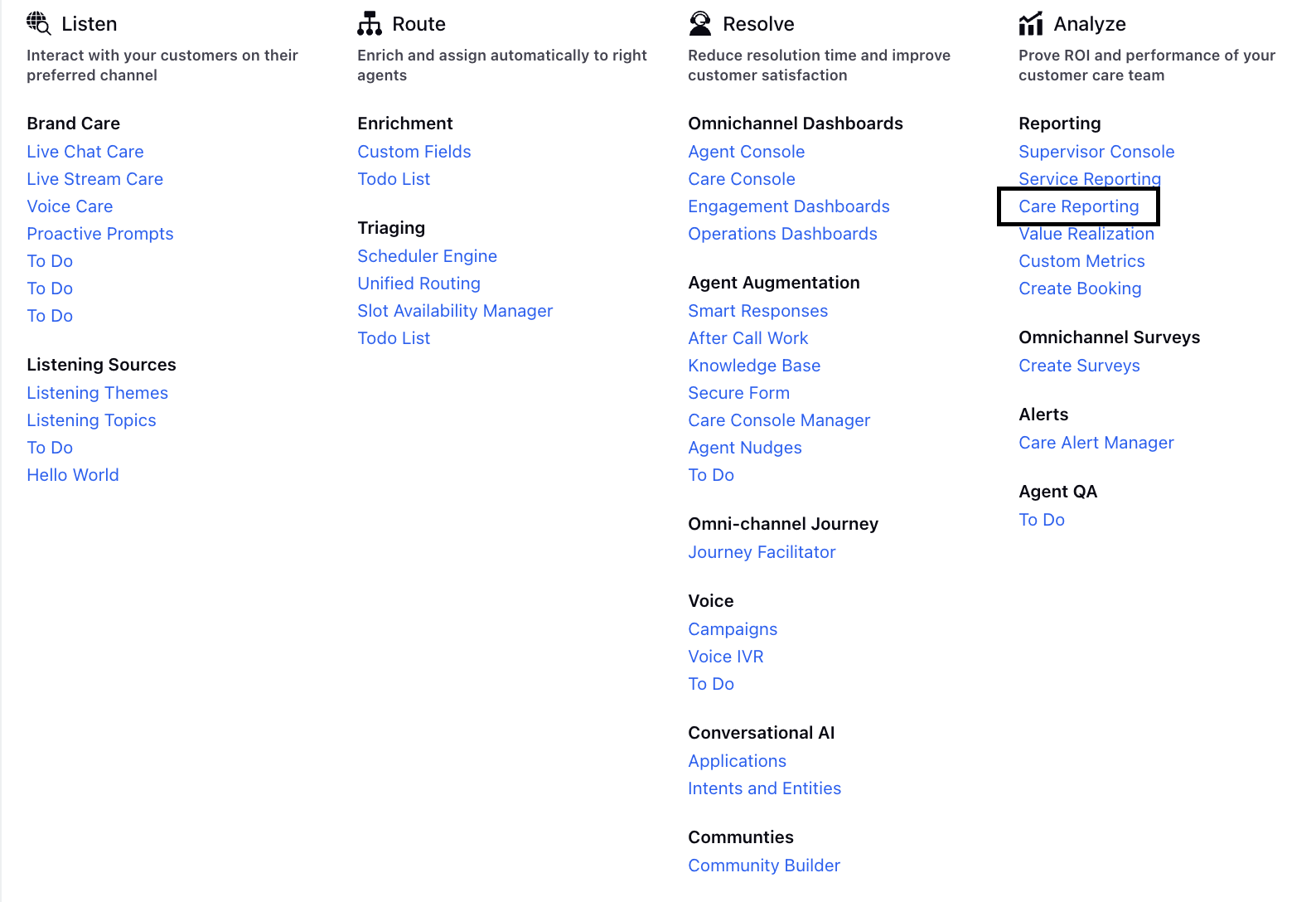Open Scheduler Engine link

[427, 256]
